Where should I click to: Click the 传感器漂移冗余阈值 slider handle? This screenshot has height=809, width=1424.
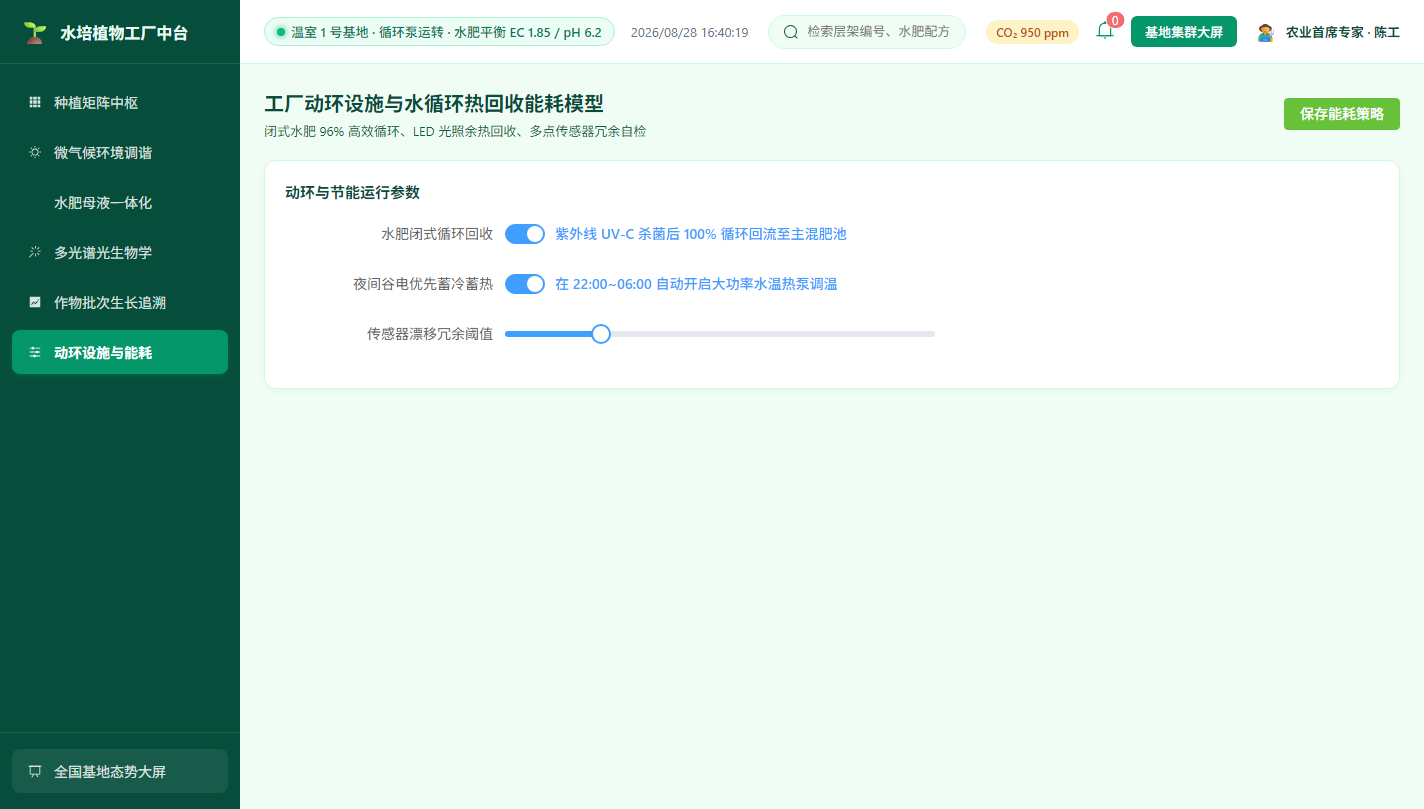(x=601, y=334)
